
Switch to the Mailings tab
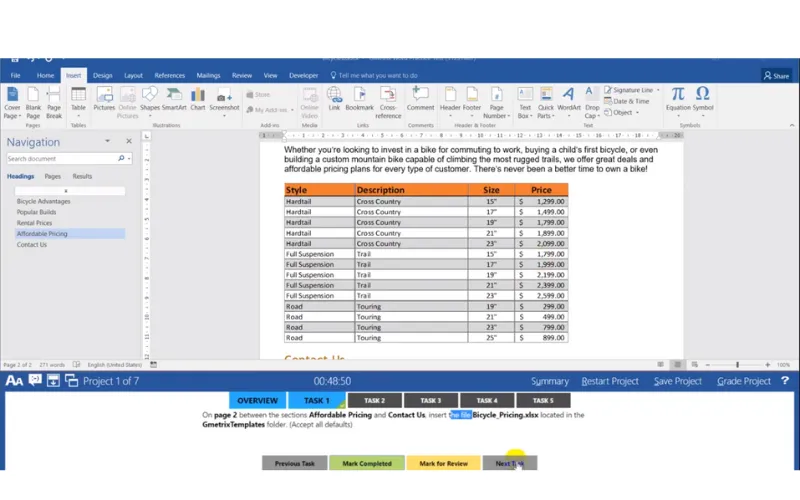[208, 76]
